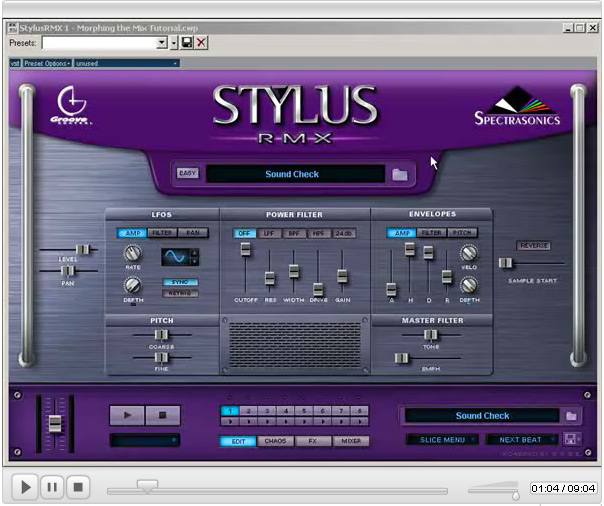This screenshot has width=604, height=506.
Task: Click the video player pause button
Action: coord(52,487)
